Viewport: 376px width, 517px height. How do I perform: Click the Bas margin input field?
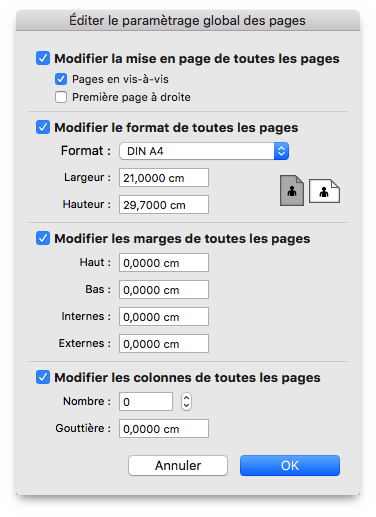tap(164, 290)
